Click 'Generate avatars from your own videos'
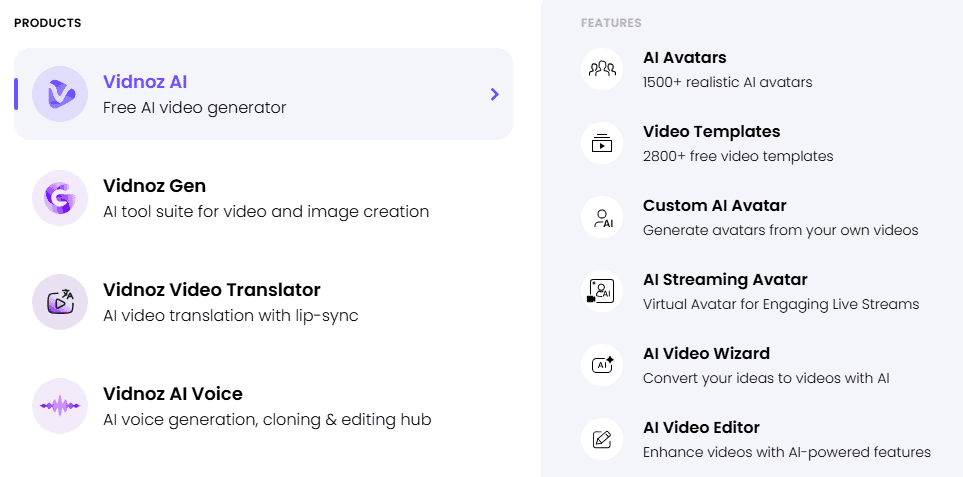963x477 pixels. tap(781, 230)
